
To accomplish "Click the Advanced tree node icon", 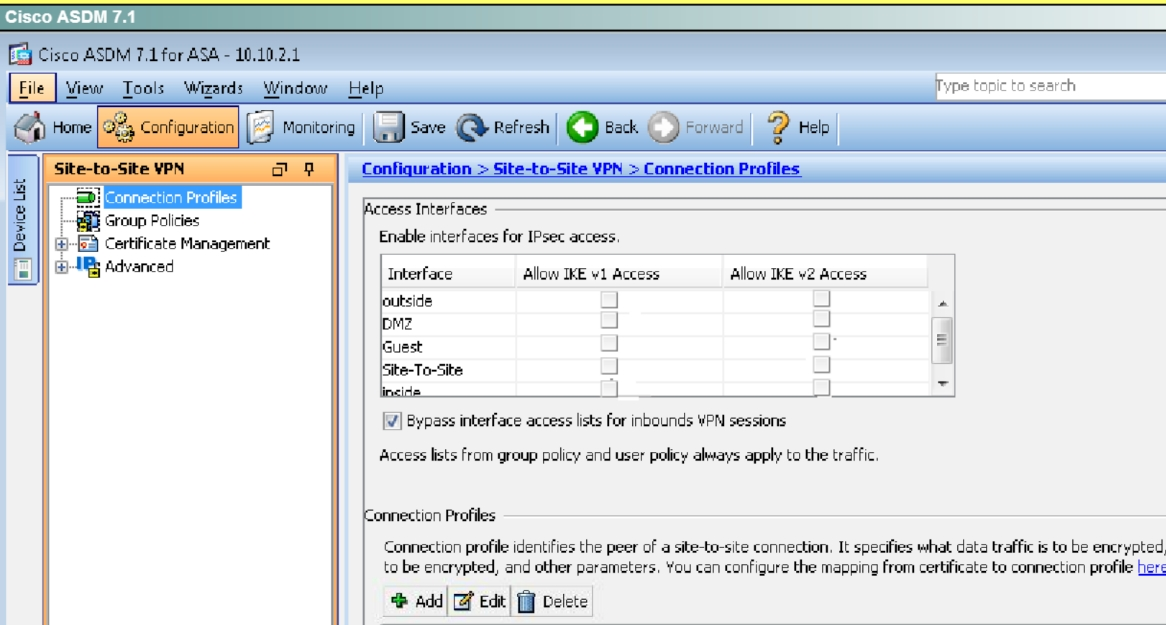I will pos(88,266).
